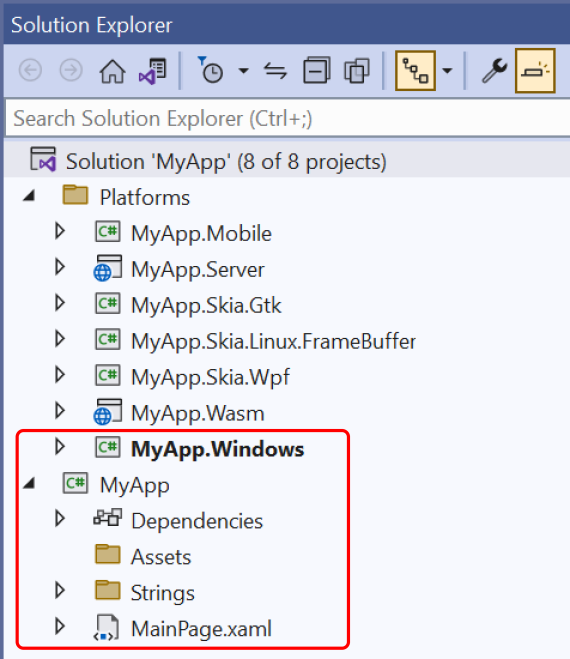Expand the Strings folder
This screenshot has height=659, width=570.
pos(60,590)
